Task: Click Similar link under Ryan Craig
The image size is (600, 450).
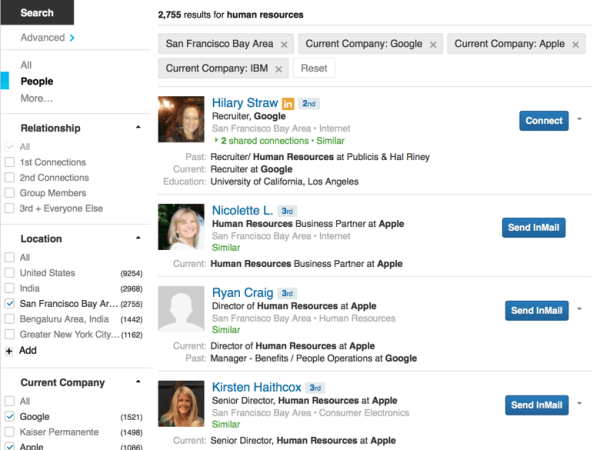Action: click(x=226, y=330)
